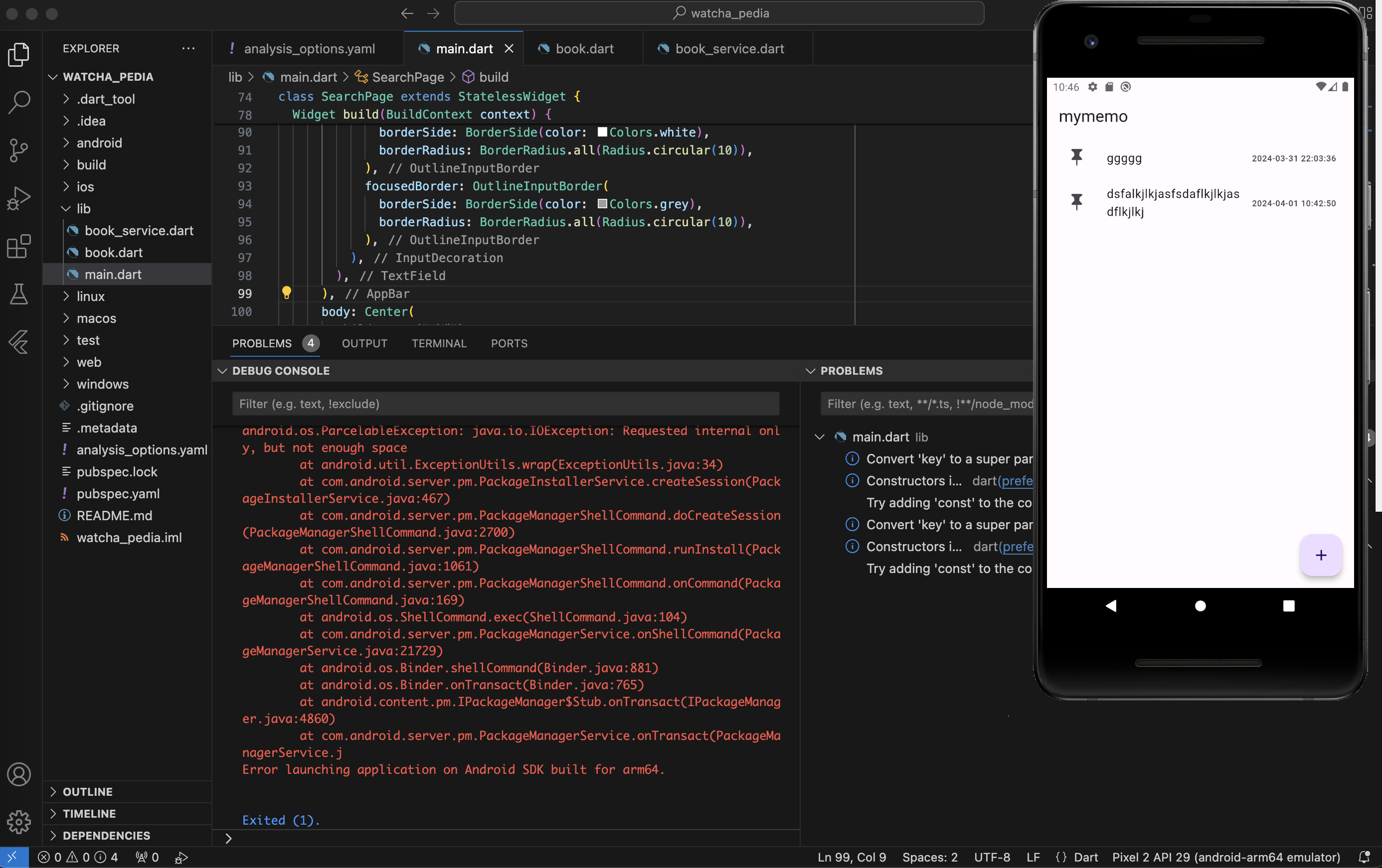Screen dimensions: 1382x868
Task: Open the ggggg memo in emulator
Action: (1200, 158)
